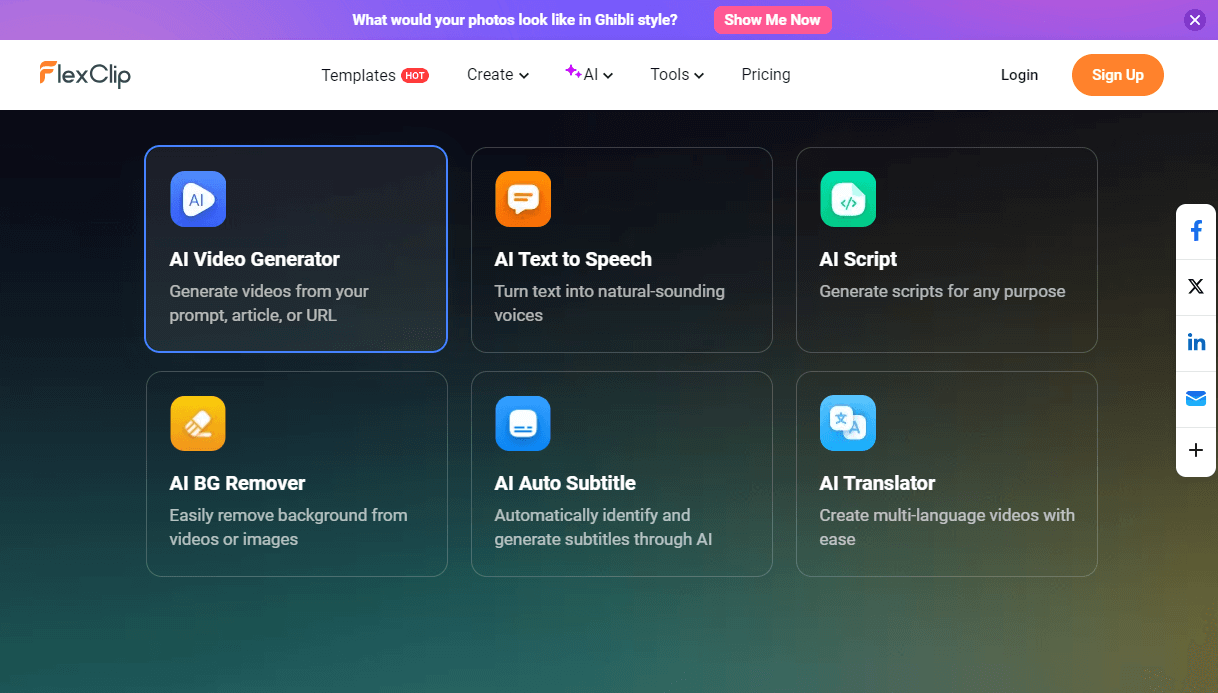Image resolution: width=1218 pixels, height=693 pixels.
Task: Share via the email envelope icon
Action: [x=1196, y=397]
